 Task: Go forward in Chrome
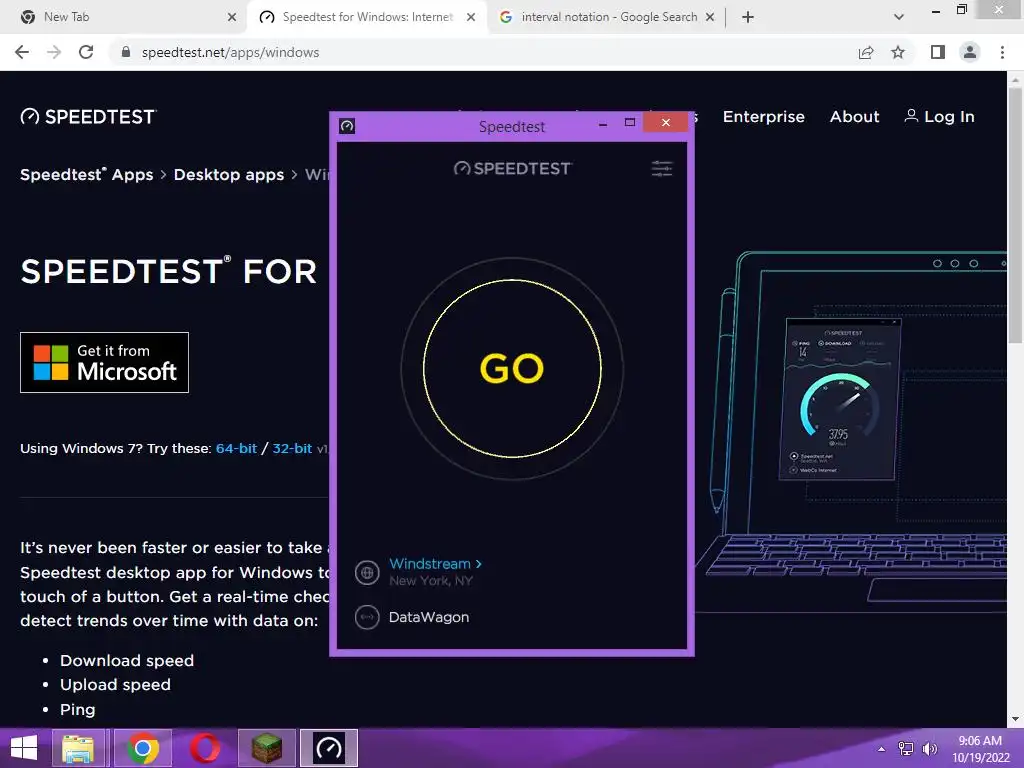54,52
